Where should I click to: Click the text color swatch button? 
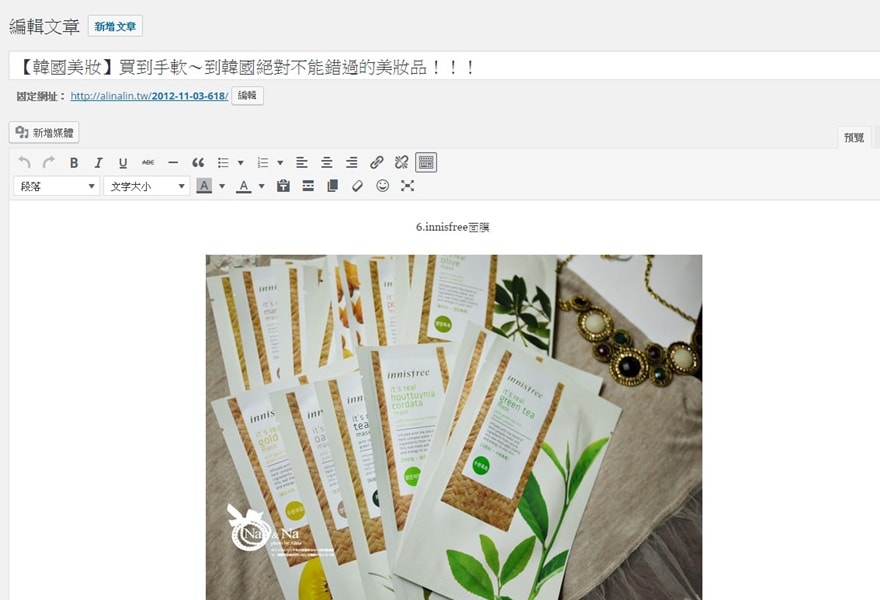(243, 186)
